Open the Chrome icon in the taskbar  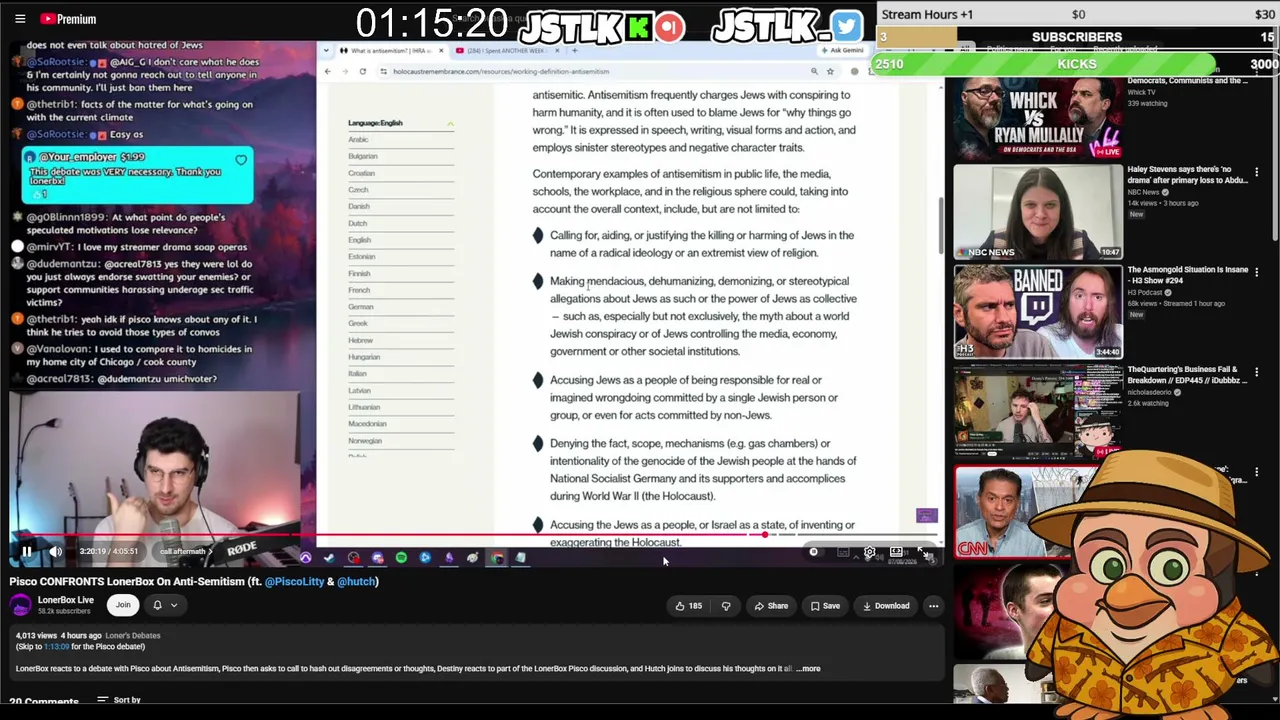[496, 558]
